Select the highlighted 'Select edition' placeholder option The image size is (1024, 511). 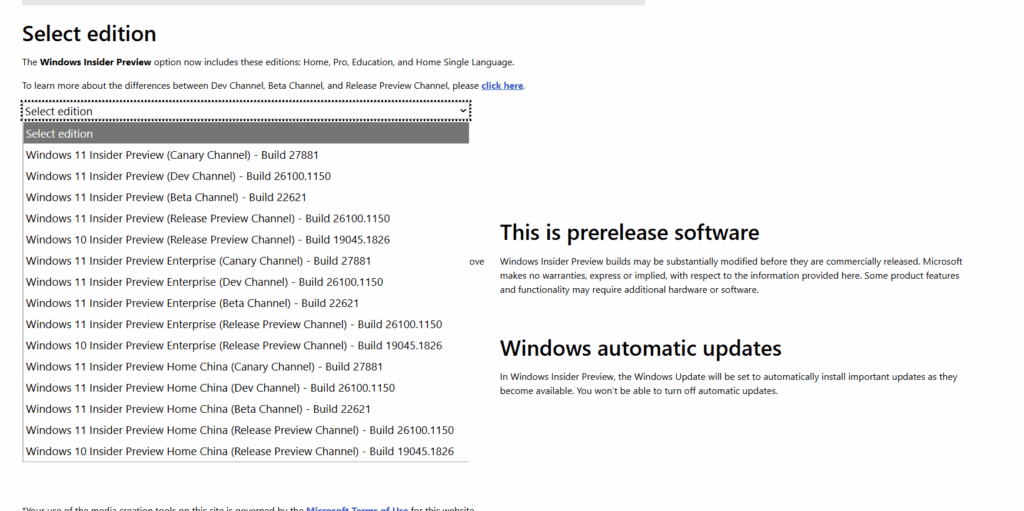[x=246, y=134]
